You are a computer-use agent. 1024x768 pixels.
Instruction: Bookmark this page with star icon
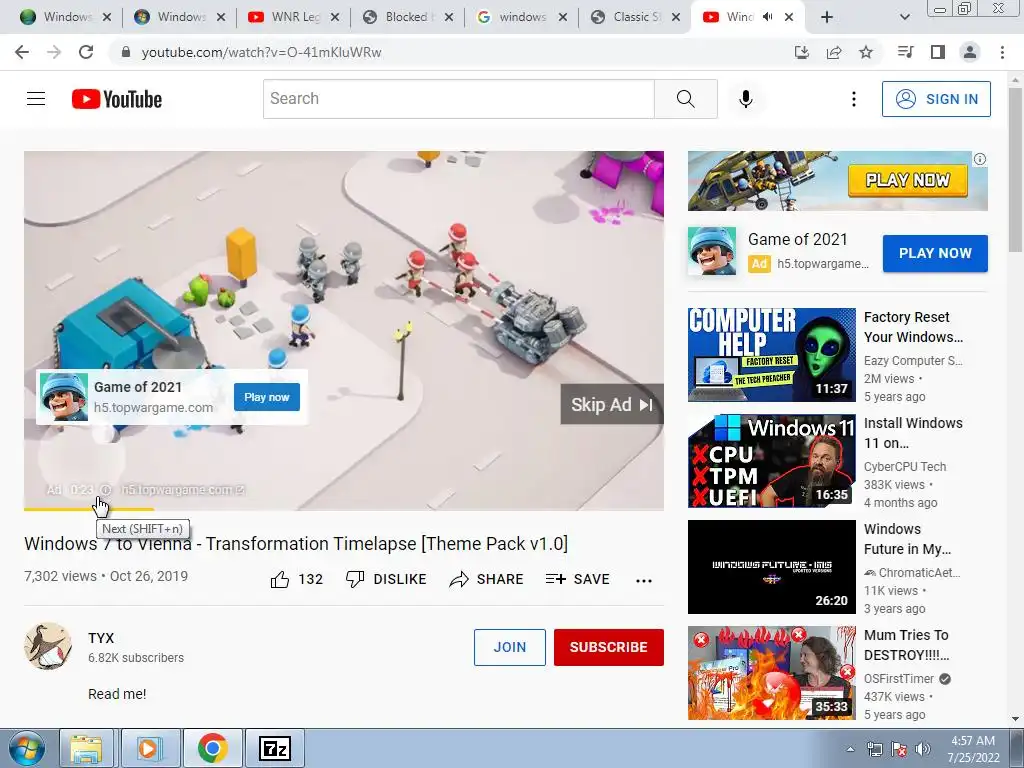pos(866,52)
